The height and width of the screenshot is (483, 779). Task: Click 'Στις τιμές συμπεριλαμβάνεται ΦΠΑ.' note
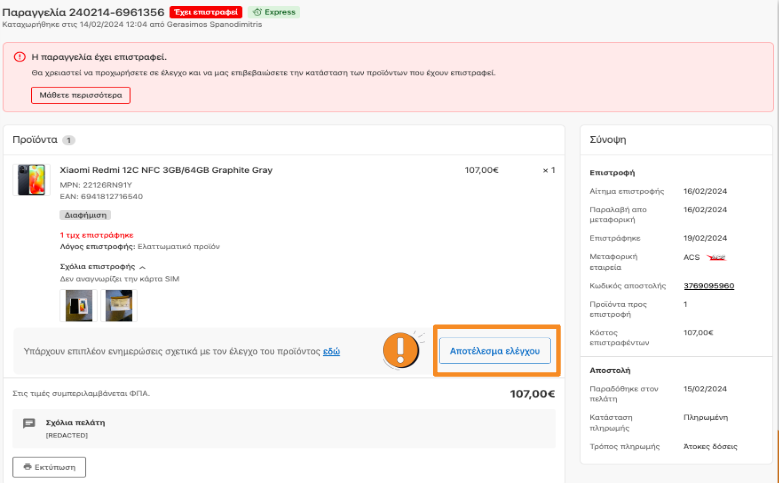tap(81, 394)
